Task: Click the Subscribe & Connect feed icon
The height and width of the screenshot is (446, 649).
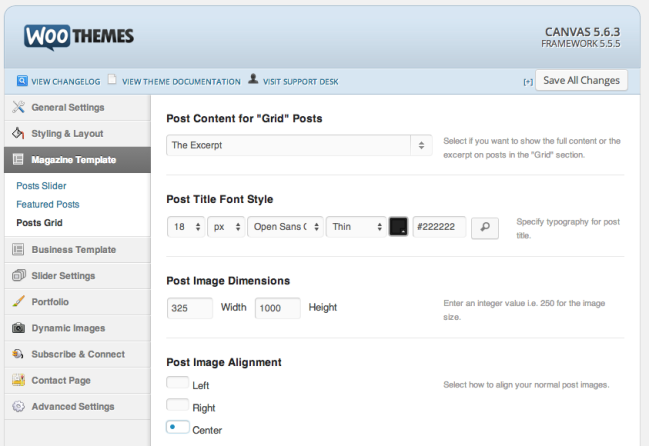Action: 18,354
